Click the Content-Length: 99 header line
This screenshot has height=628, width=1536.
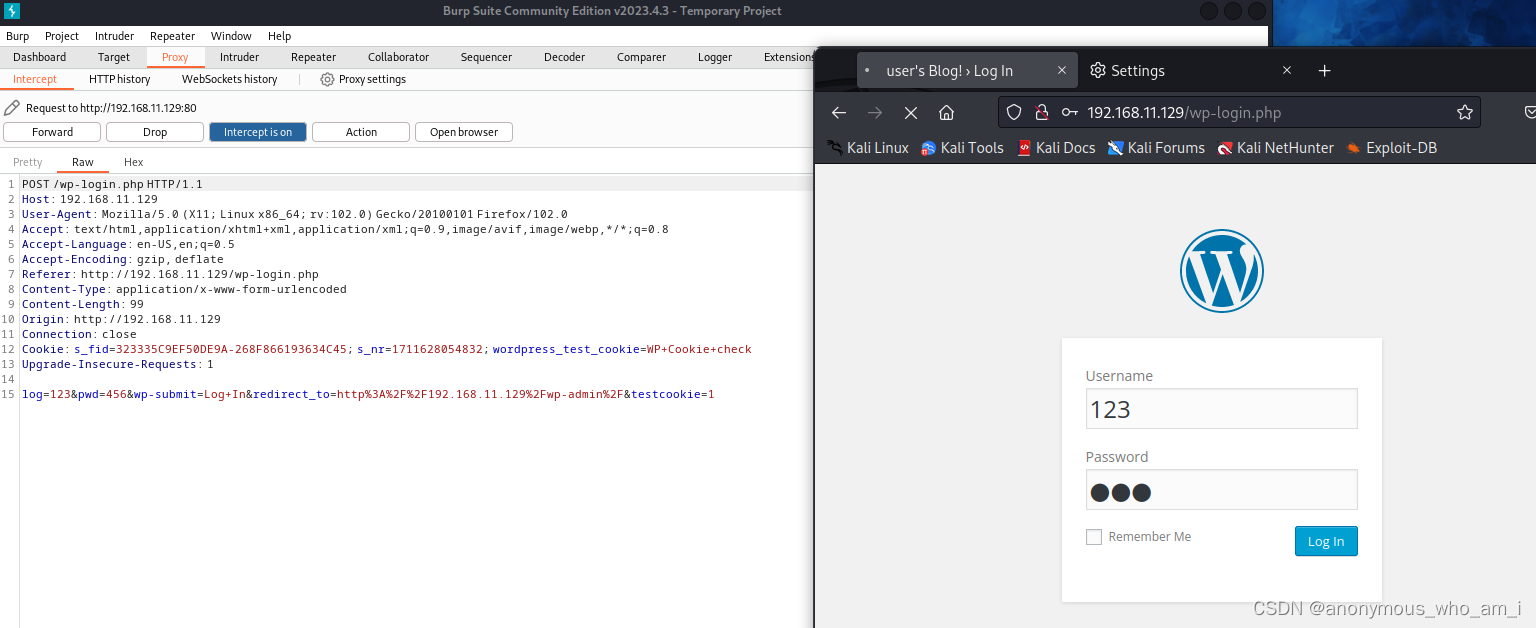(83, 304)
